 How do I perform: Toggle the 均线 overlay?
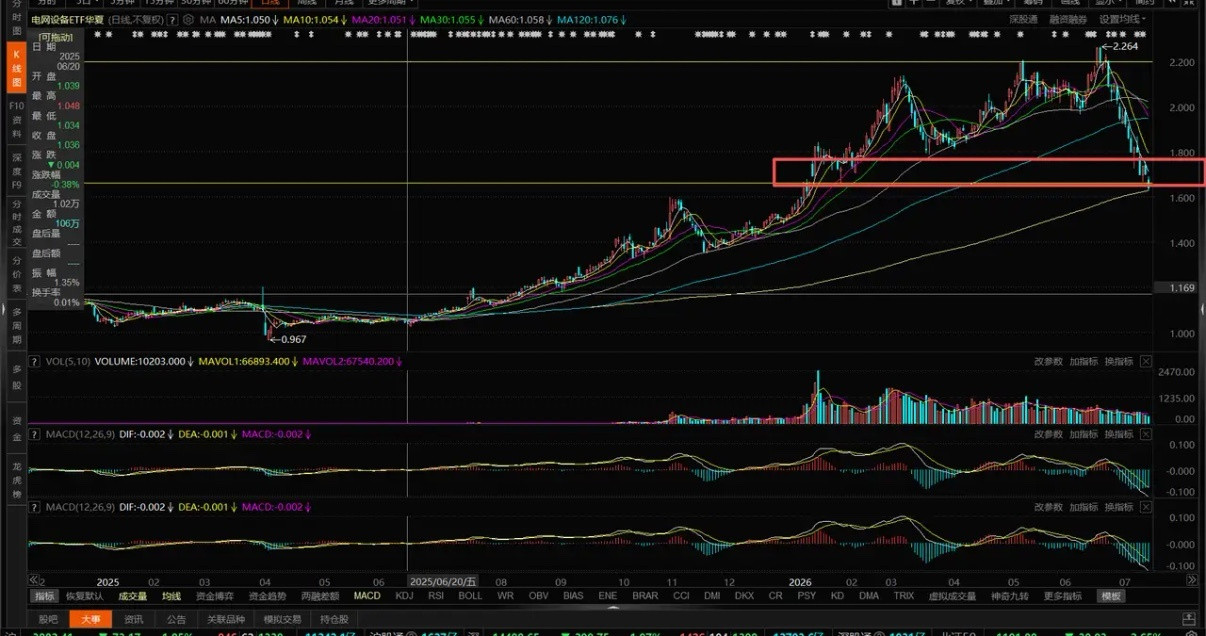[172, 596]
